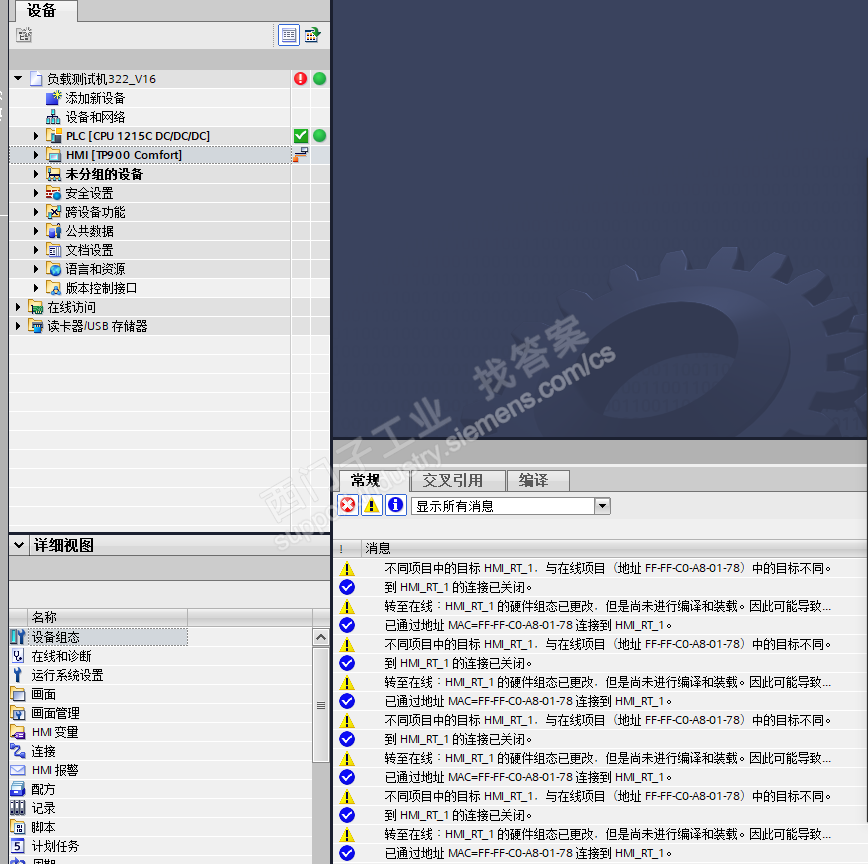Click the 计划任务 icon

pyautogui.click(x=18, y=846)
